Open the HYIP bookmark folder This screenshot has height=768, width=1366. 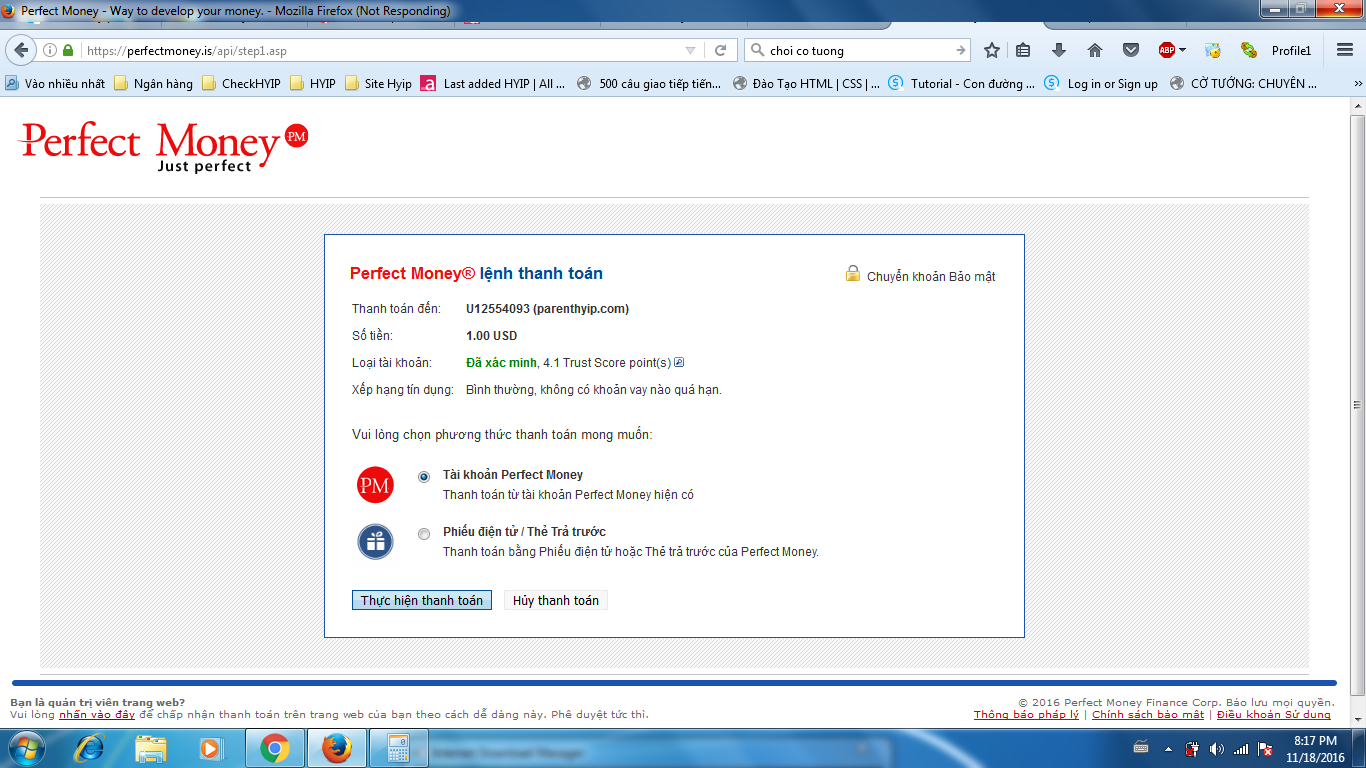tap(313, 84)
